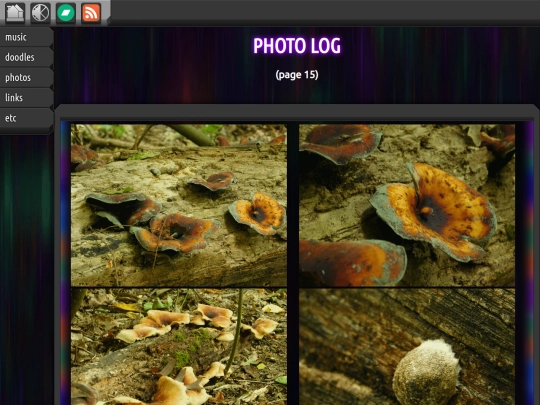This screenshot has width=540, height=405.
Task: Open the doodles section
Action: click(27, 57)
